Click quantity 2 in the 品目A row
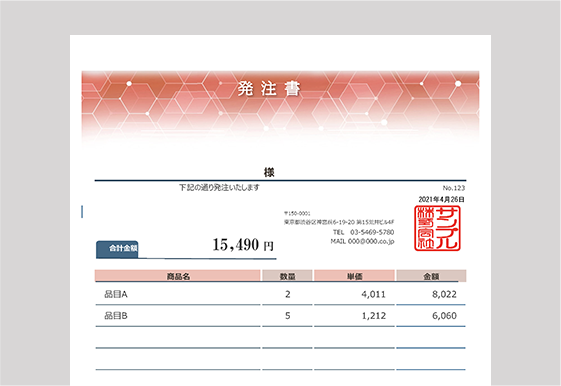Image resolution: width=561 pixels, height=386 pixels. click(x=287, y=294)
